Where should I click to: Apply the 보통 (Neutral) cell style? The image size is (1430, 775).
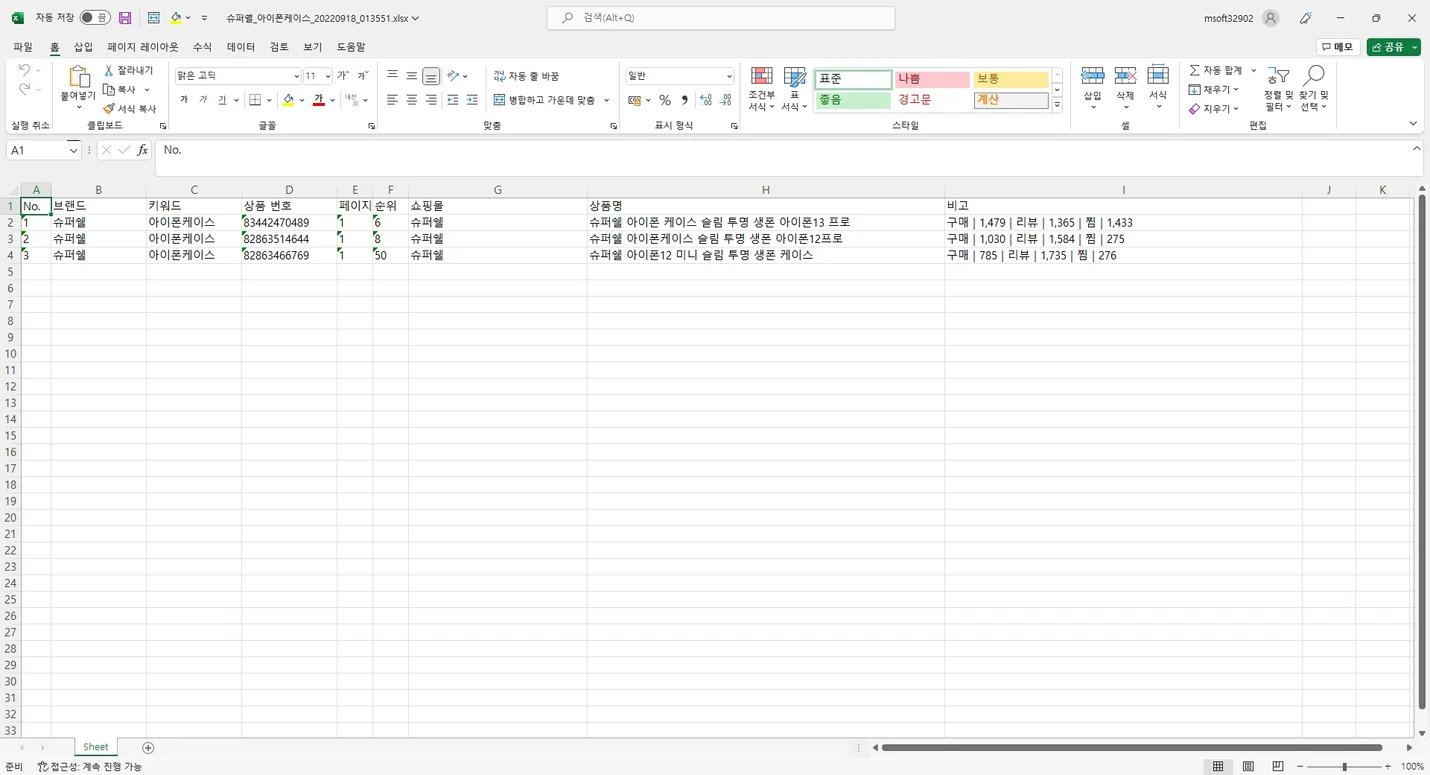point(1011,79)
